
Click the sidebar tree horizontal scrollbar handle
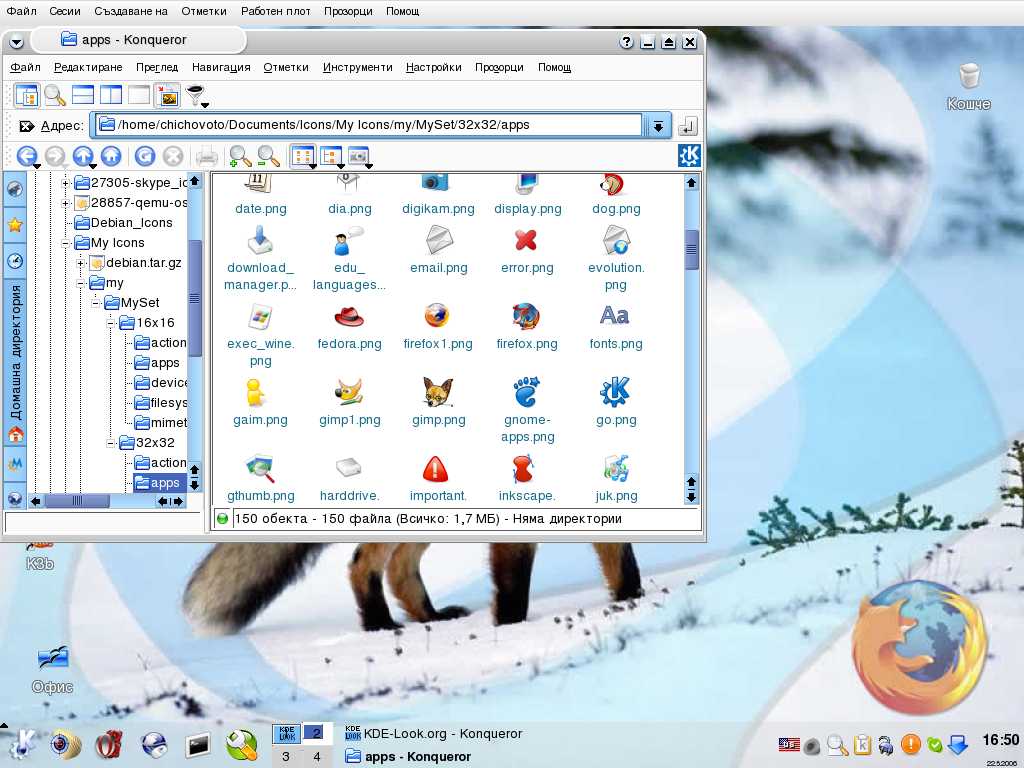pos(77,502)
